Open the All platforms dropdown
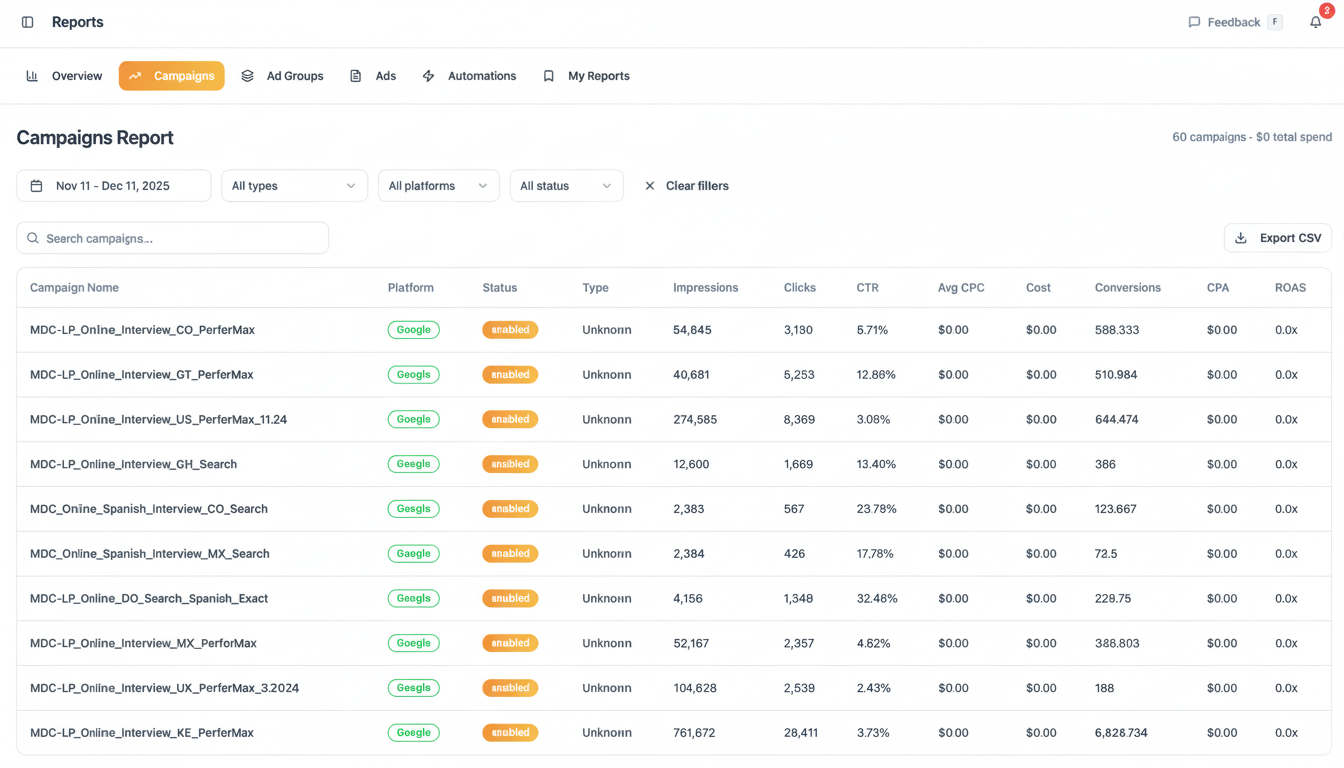Screen dimensions: 1344x768 [438, 186]
